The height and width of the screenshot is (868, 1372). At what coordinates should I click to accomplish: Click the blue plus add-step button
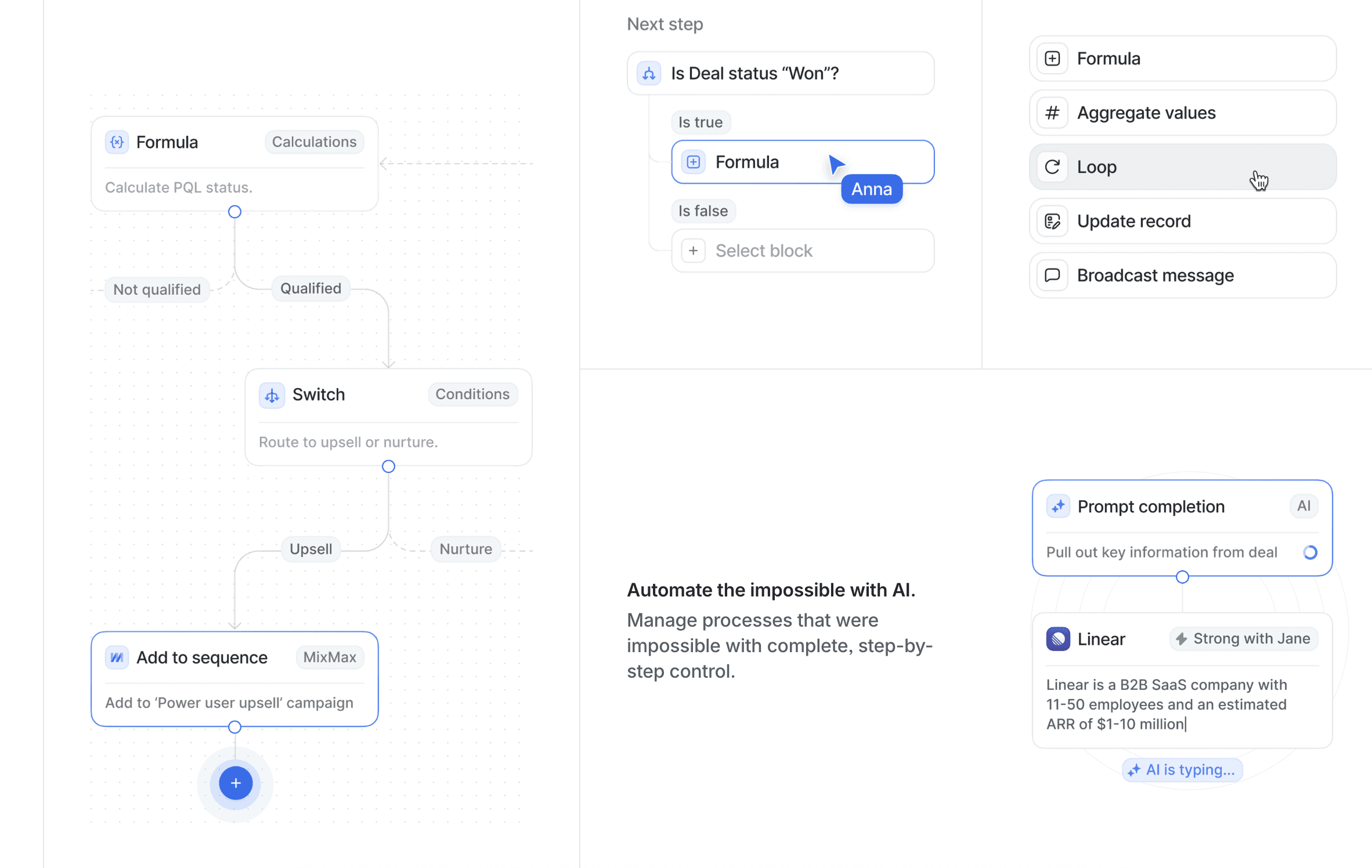[x=235, y=783]
